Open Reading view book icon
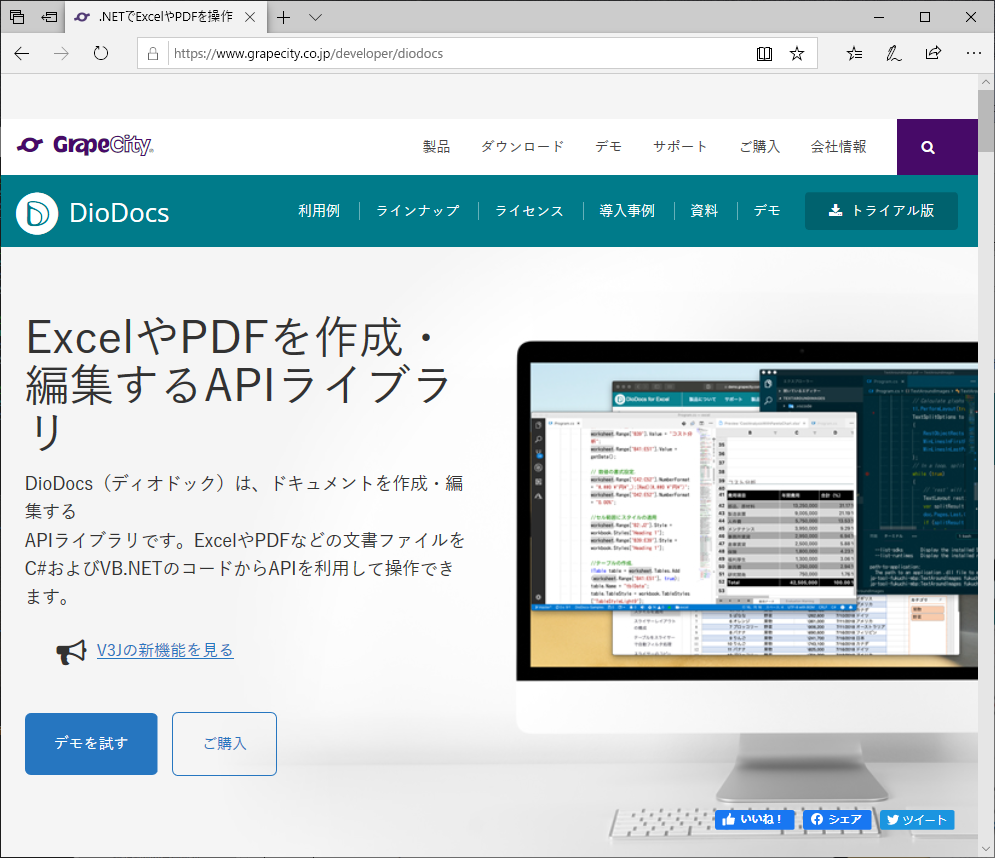Viewport: 995px width, 858px height. tap(764, 54)
